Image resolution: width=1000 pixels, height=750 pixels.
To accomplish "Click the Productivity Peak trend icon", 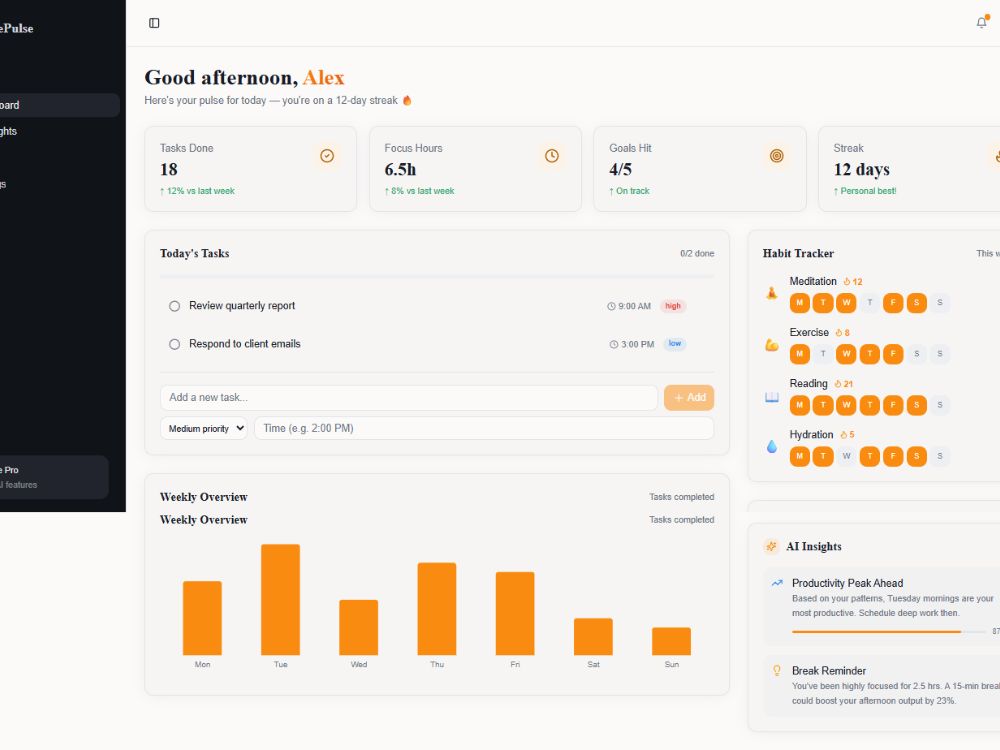I will (777, 583).
